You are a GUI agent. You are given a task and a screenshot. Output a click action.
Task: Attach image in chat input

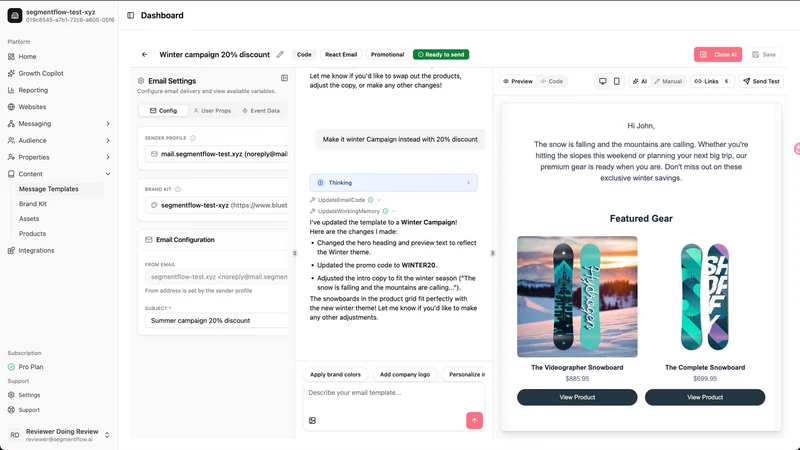(x=312, y=420)
